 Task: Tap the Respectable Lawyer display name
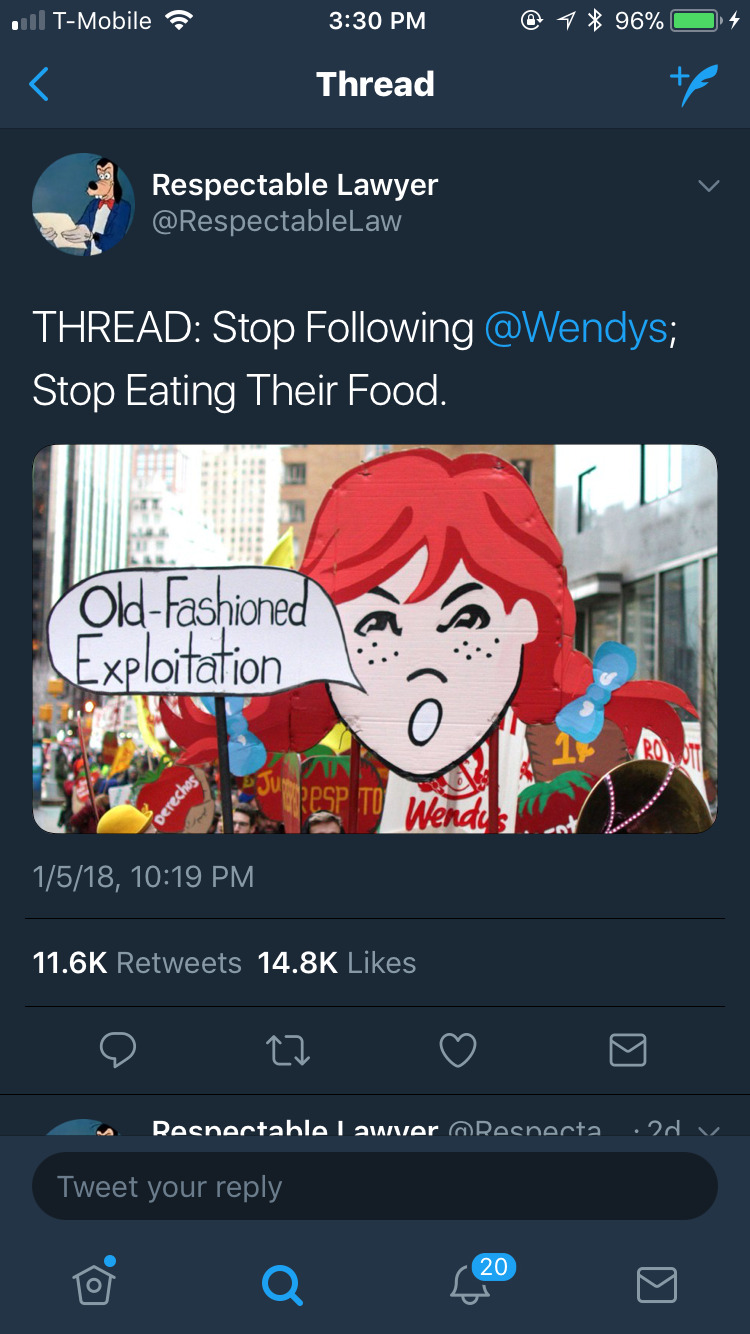pyautogui.click(x=295, y=185)
